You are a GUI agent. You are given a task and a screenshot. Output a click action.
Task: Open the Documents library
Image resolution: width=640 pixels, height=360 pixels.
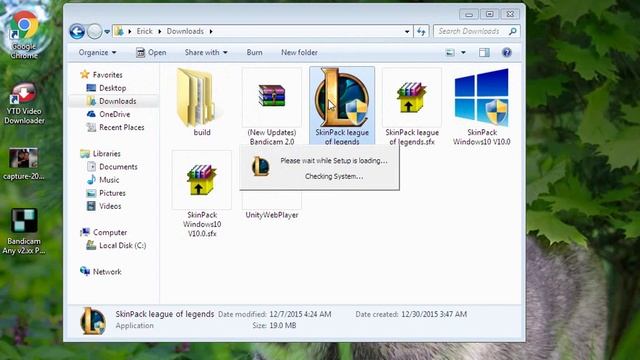112,167
